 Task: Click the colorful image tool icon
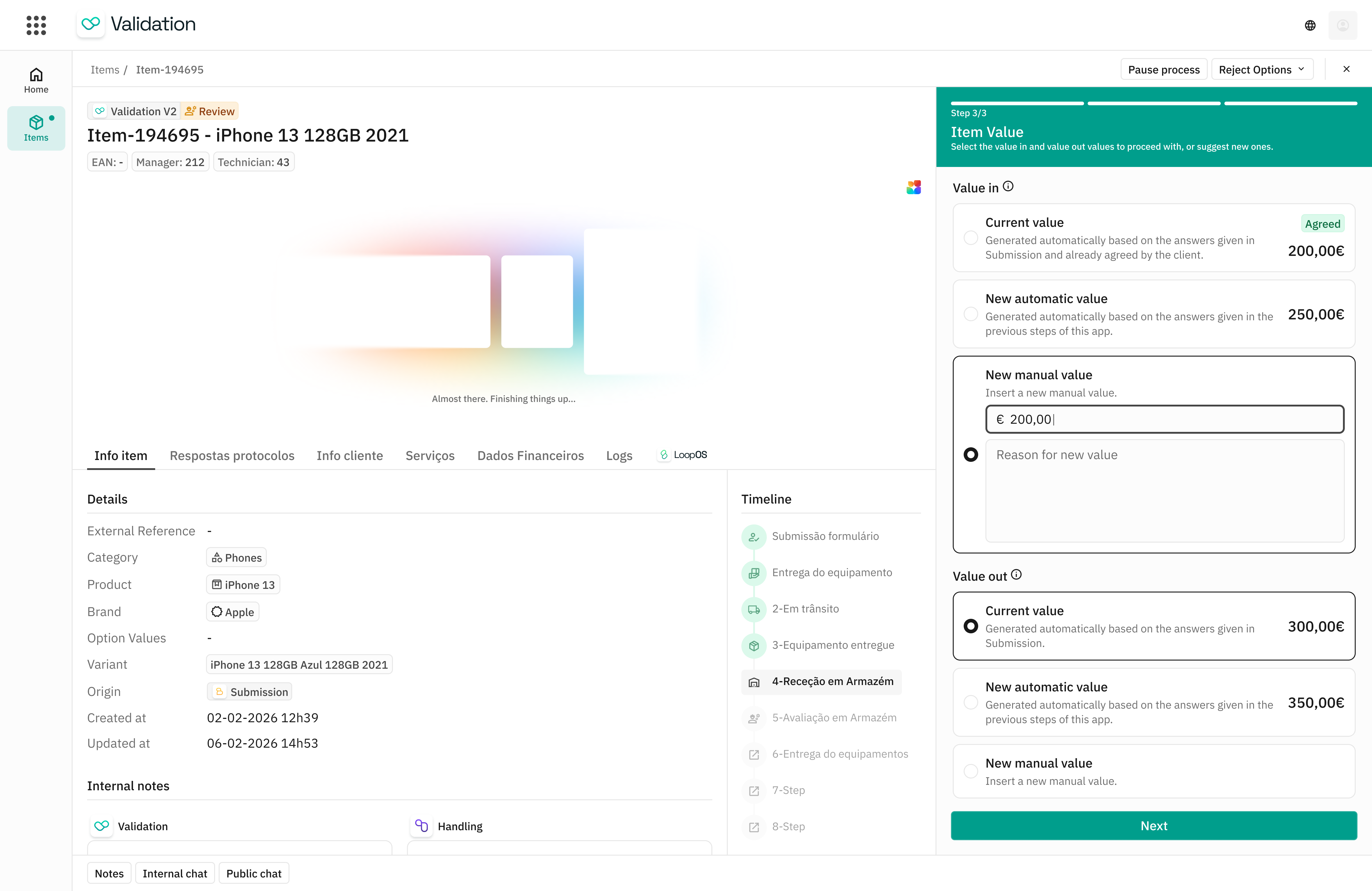point(914,187)
